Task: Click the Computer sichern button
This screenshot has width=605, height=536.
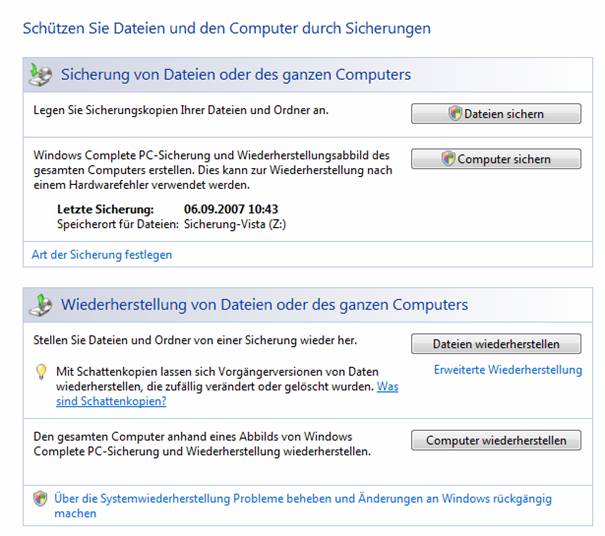Action: point(496,159)
